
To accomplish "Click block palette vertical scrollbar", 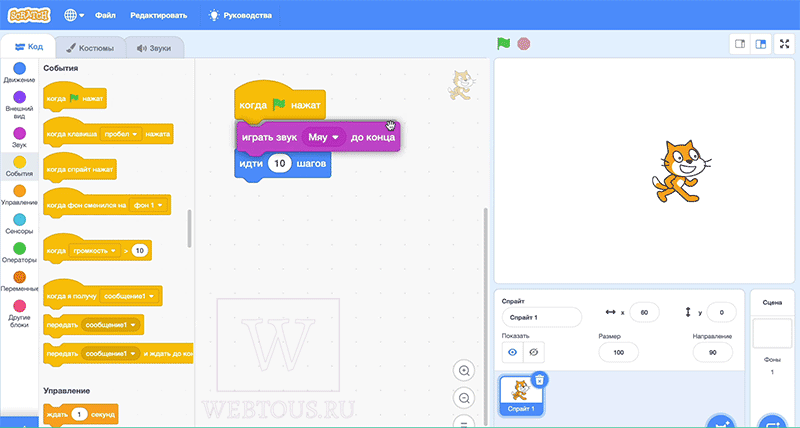I will (189, 228).
